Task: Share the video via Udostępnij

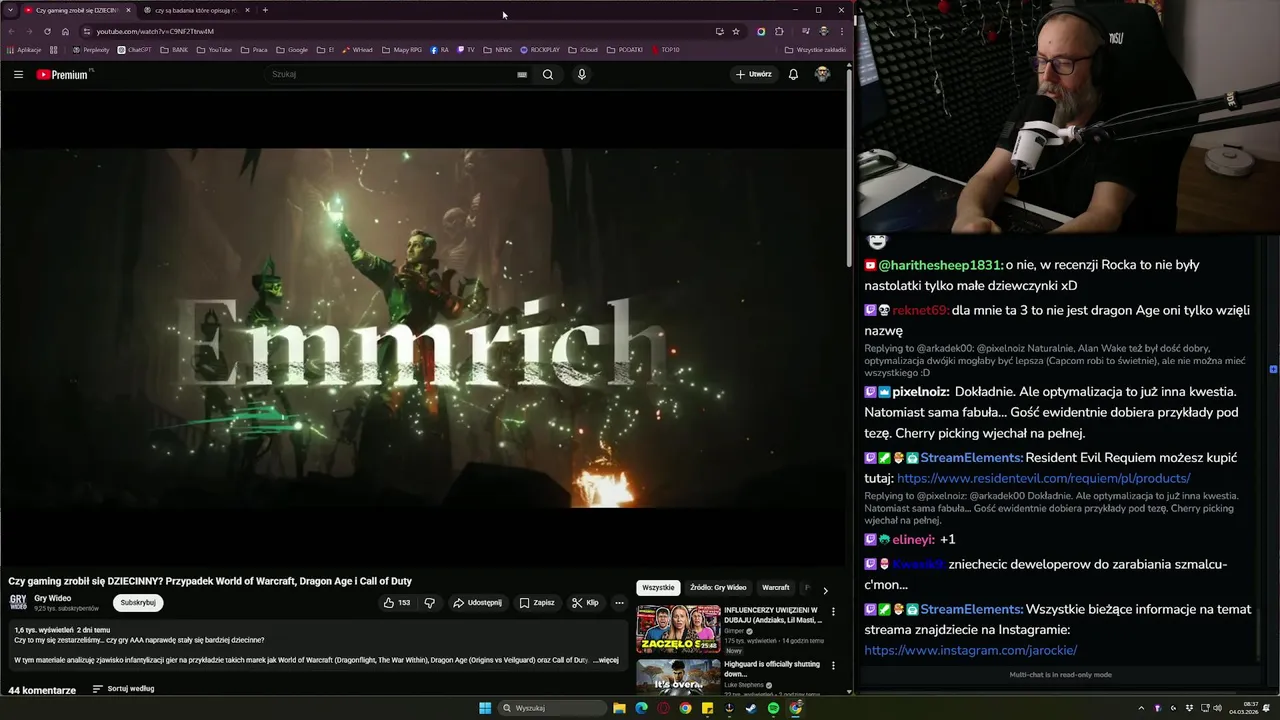Action: point(477,603)
